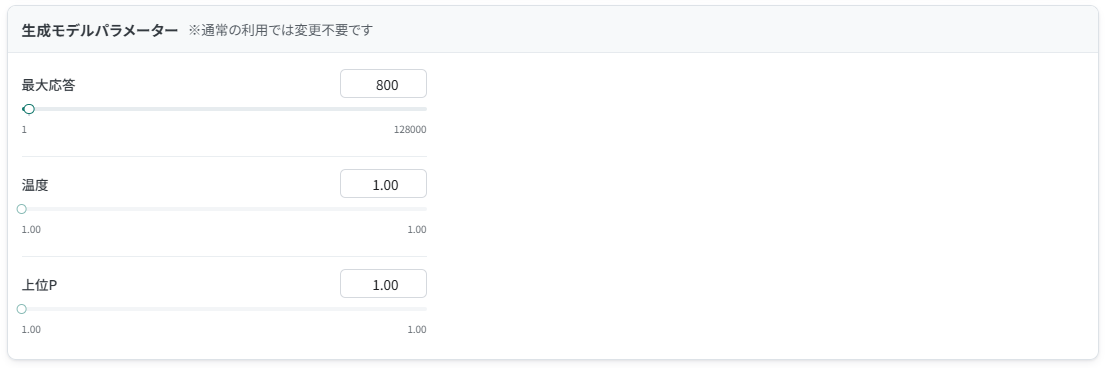Viewport: 1107px width, 368px height.
Task: Click the 上位P slider handle
Action: pos(21,309)
